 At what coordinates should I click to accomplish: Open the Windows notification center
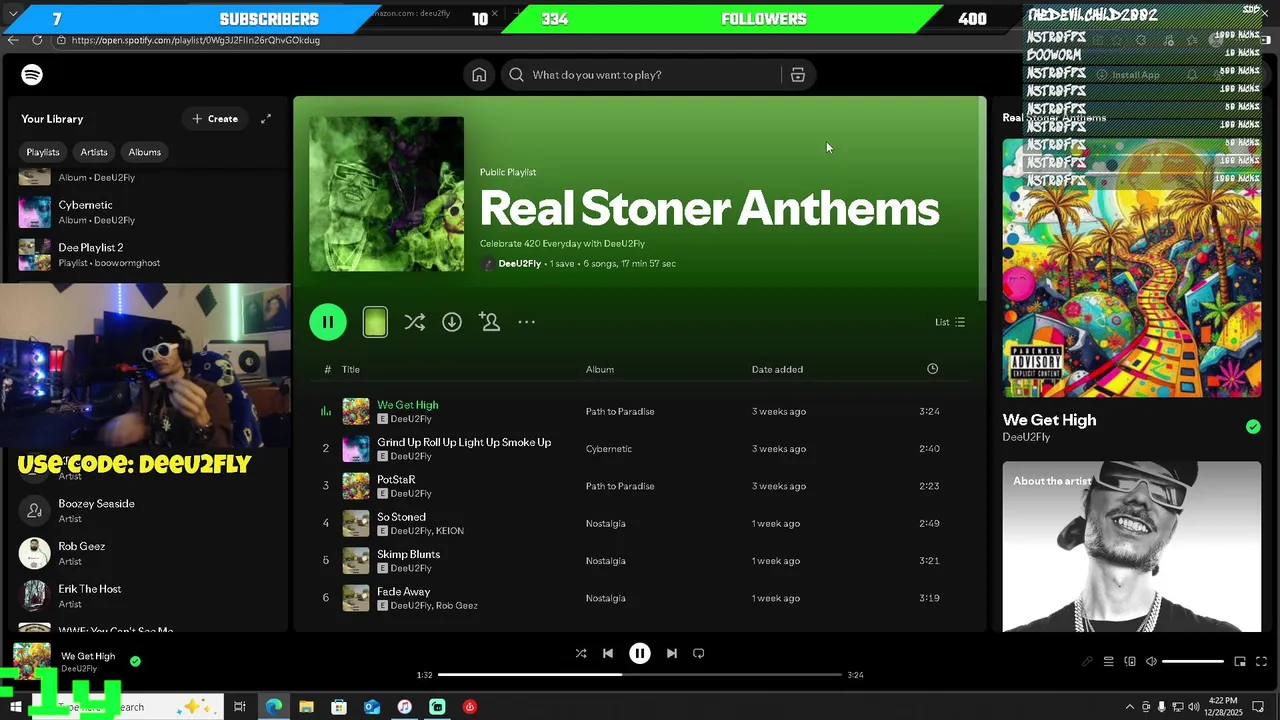point(1258,707)
